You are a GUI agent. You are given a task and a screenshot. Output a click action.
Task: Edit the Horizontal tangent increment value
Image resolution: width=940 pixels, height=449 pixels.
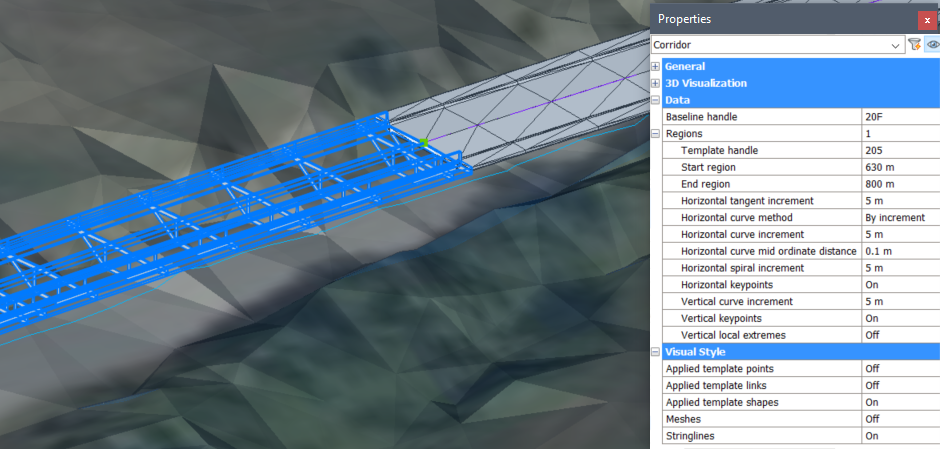pyautogui.click(x=900, y=201)
